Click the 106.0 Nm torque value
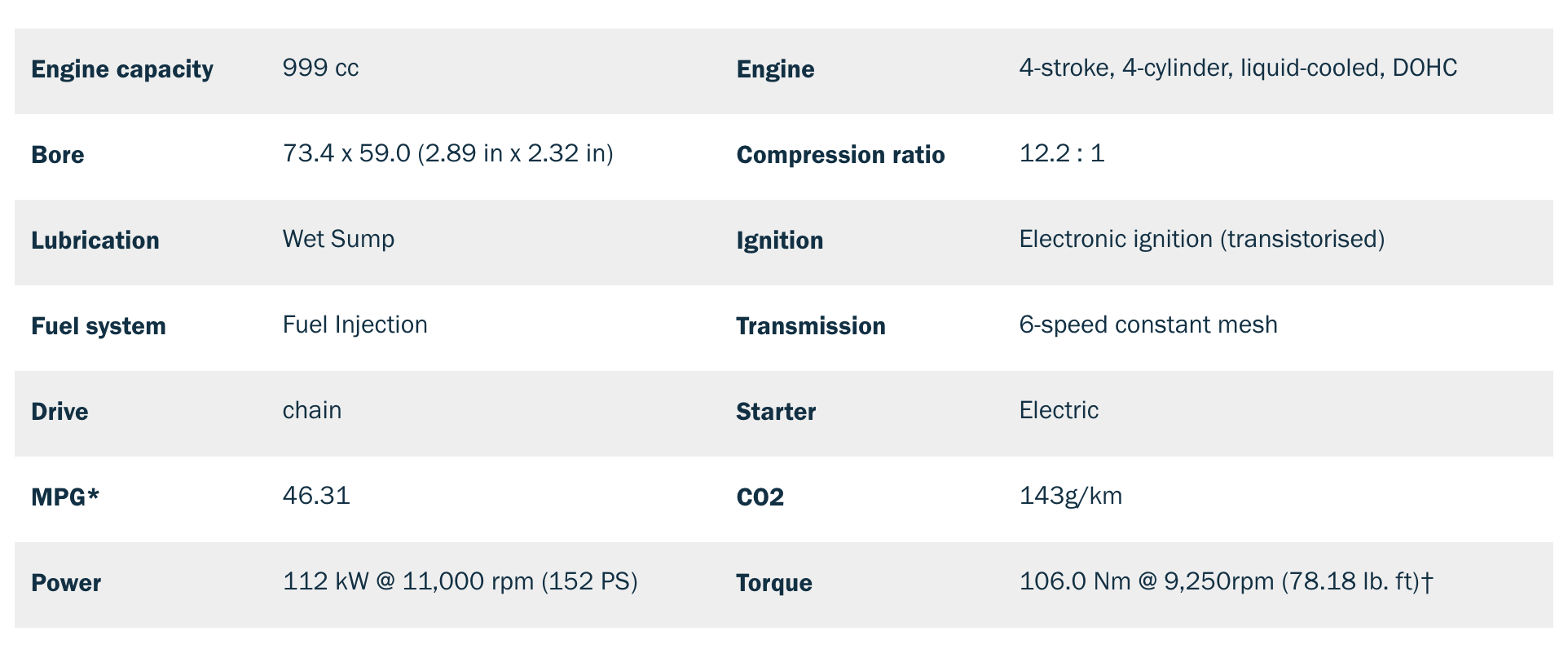 [x=1227, y=581]
